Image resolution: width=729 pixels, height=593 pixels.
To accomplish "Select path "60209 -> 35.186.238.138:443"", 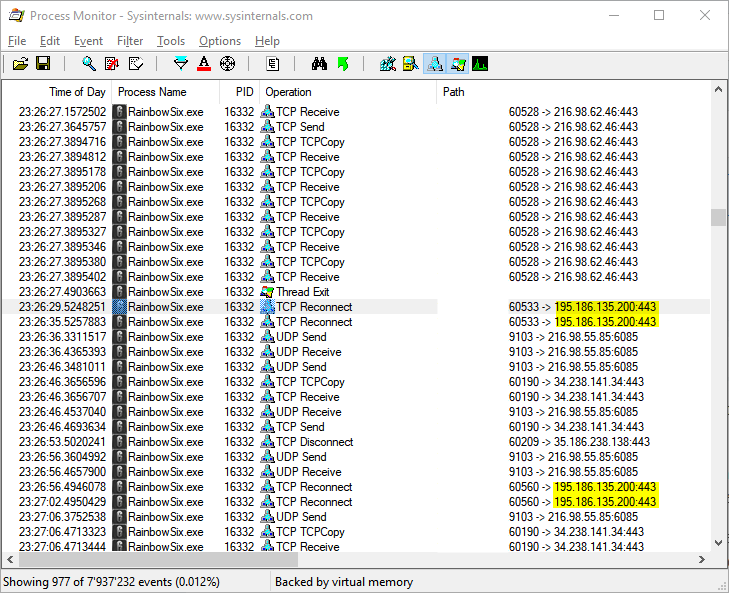I will tap(579, 442).
